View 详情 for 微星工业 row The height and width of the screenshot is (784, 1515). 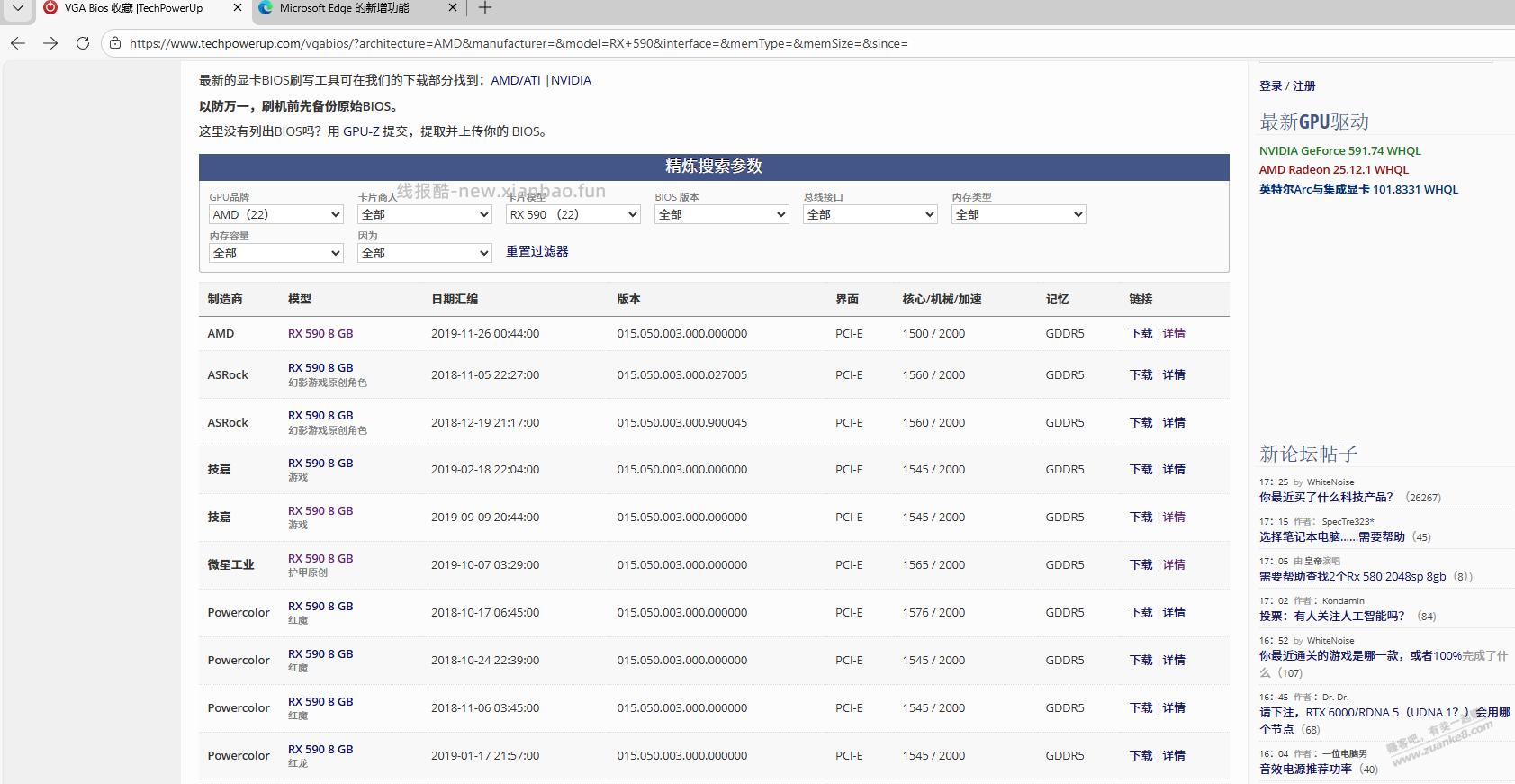[1174, 564]
